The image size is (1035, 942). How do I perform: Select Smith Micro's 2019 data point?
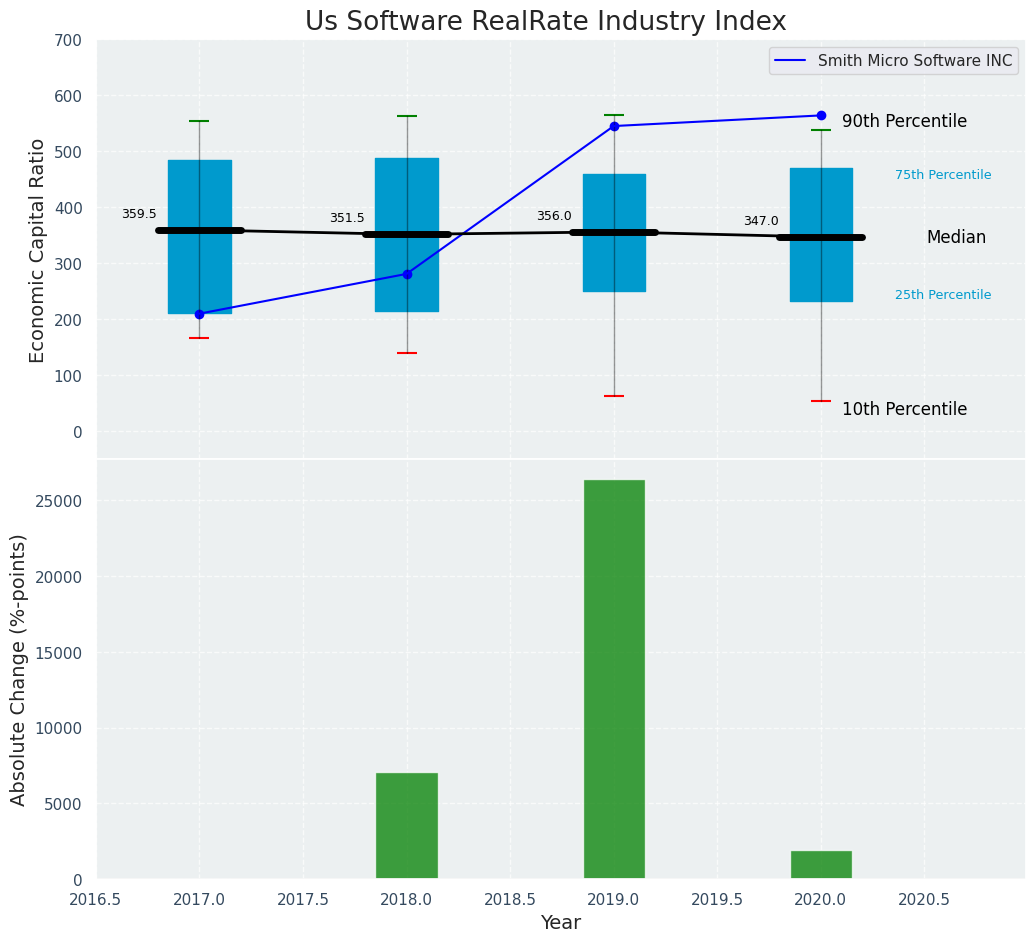614,126
